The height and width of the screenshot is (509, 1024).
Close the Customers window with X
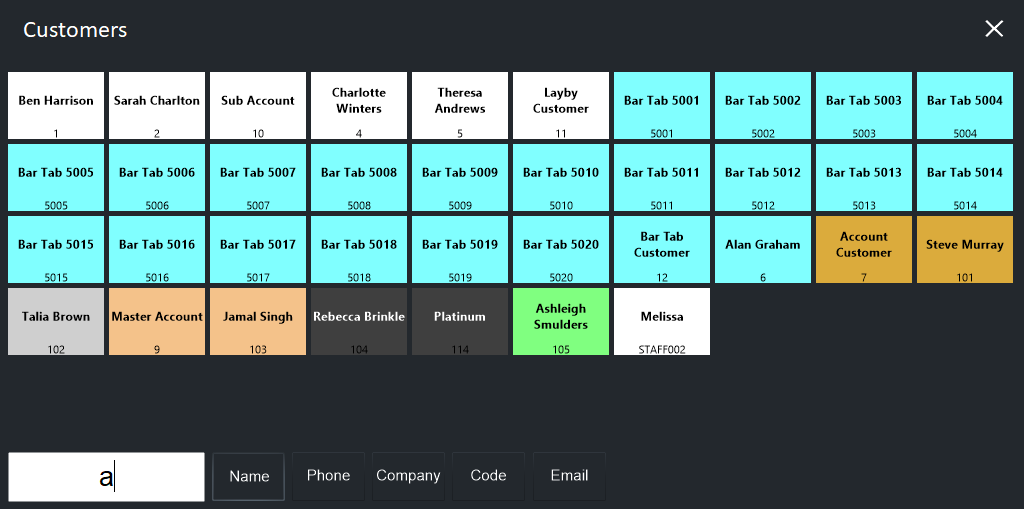coord(993,29)
